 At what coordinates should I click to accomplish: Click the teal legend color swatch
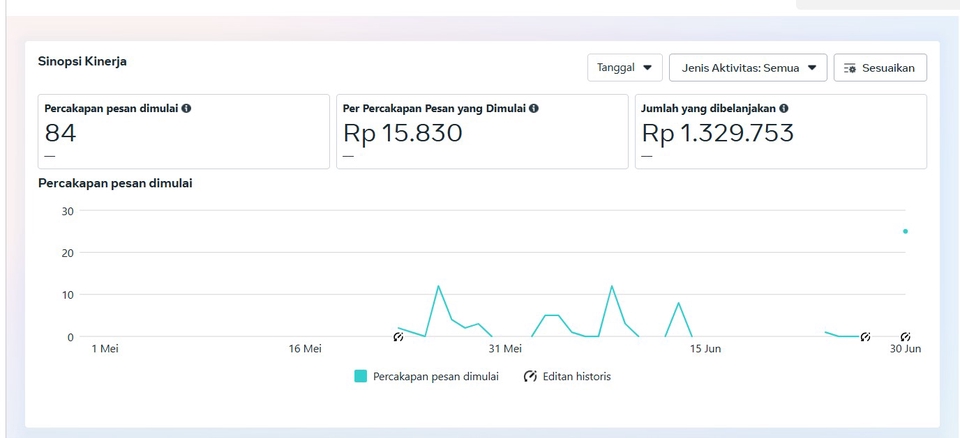pos(361,377)
